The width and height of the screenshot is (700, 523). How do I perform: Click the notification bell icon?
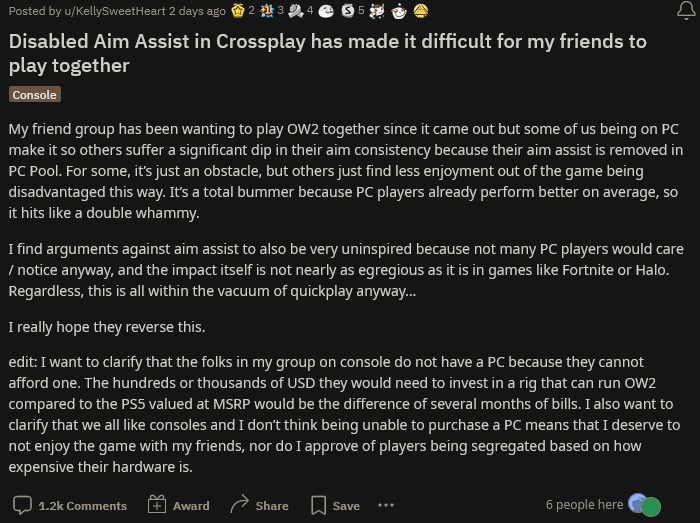coord(686,11)
